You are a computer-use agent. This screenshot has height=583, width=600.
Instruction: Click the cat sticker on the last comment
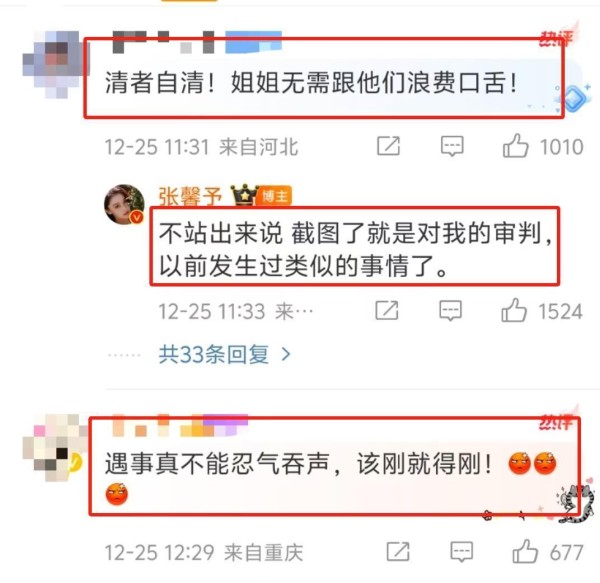[576, 503]
